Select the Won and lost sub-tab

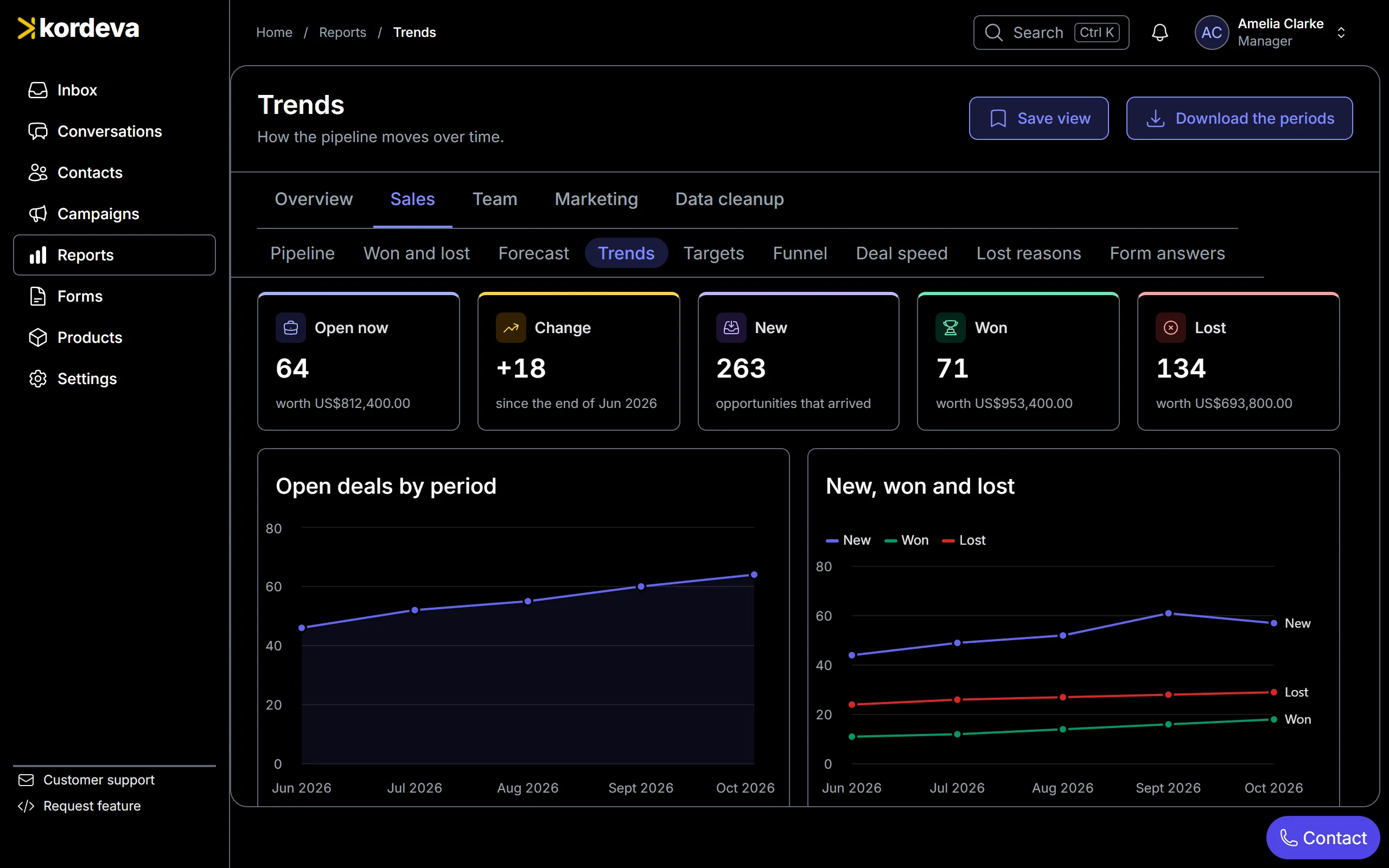[x=417, y=253]
